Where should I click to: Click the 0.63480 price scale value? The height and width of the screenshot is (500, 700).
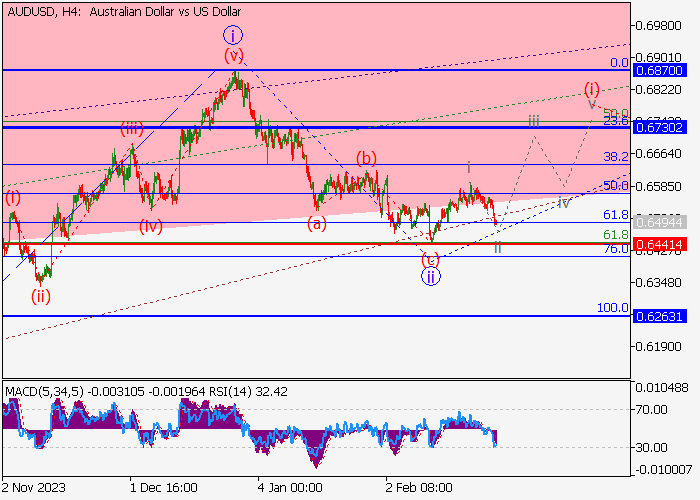658,283
